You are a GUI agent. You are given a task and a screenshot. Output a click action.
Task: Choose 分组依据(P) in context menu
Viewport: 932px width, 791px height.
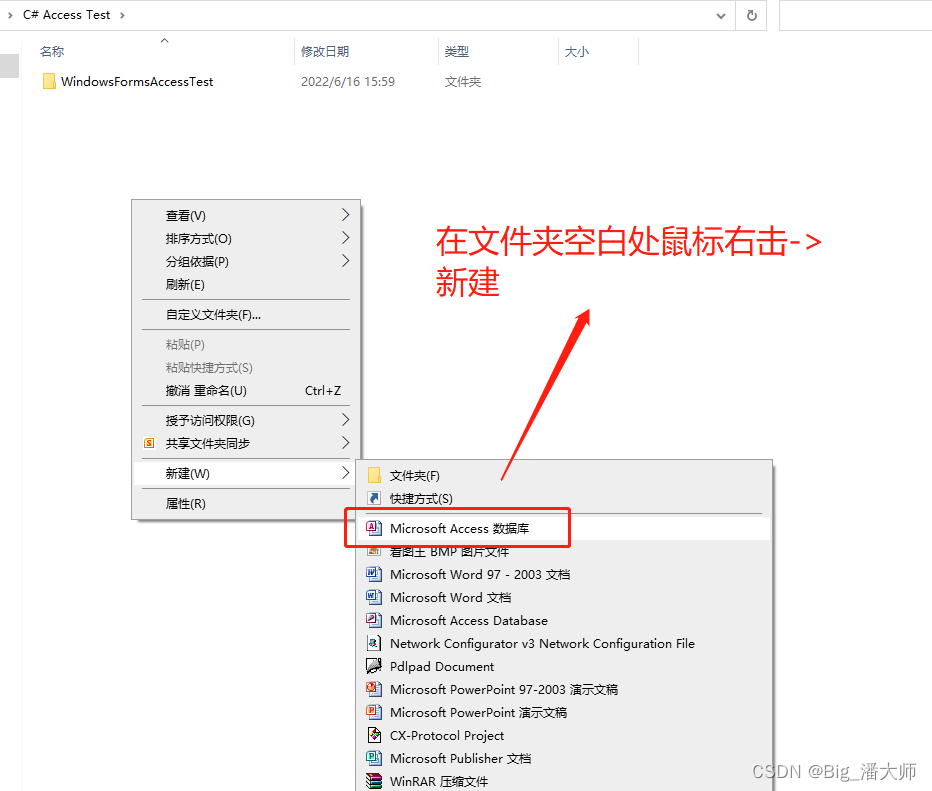(245, 261)
